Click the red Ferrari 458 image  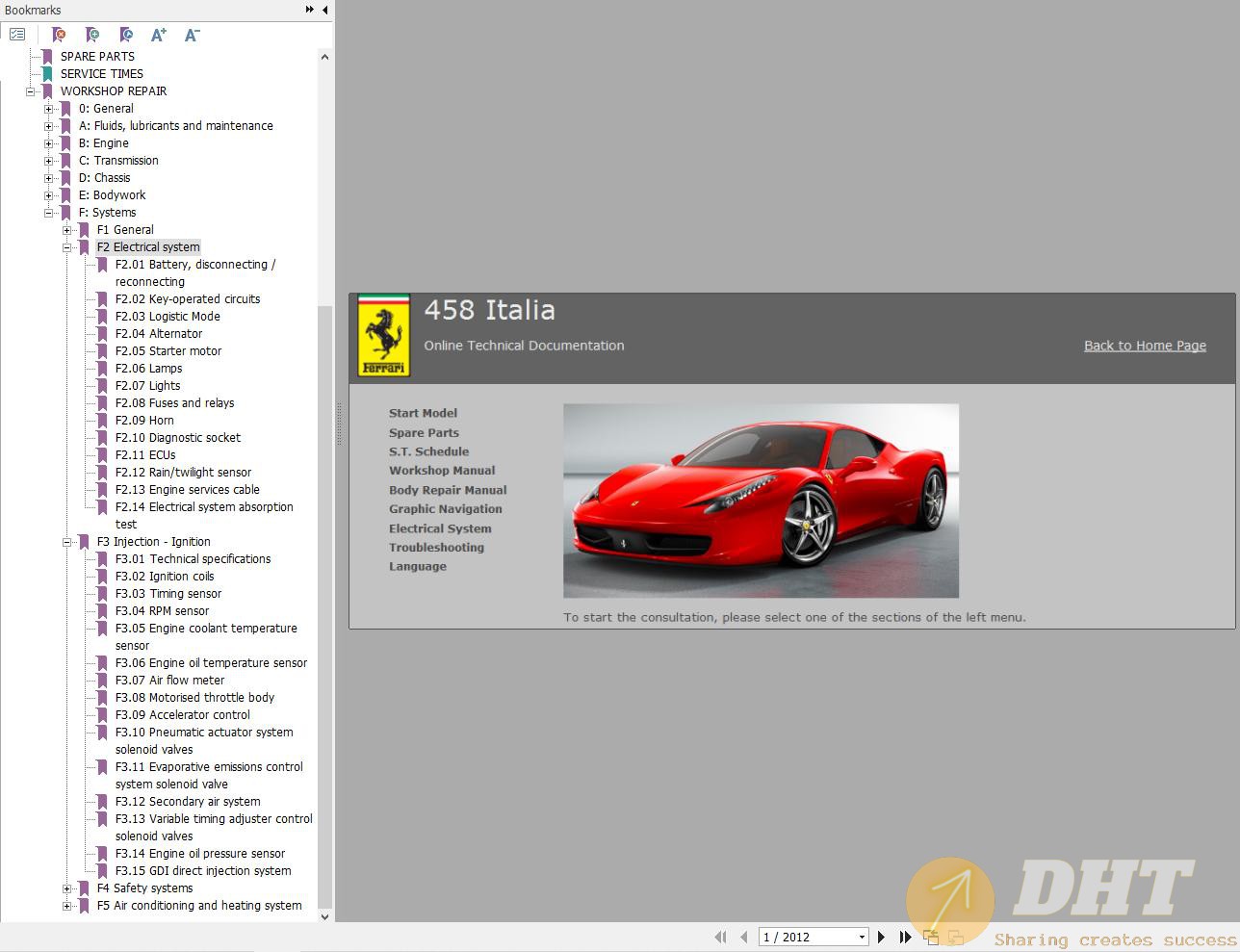coord(761,501)
